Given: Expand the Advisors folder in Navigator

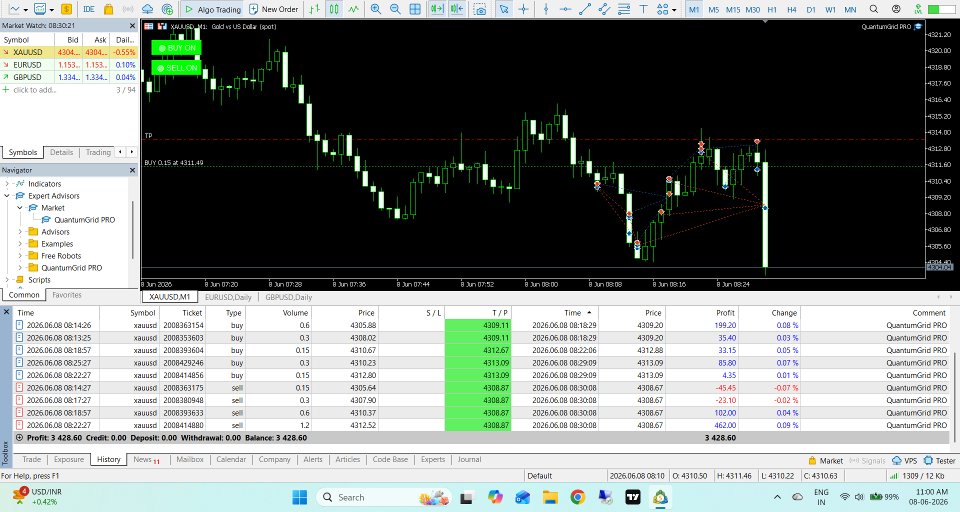Looking at the screenshot, I should point(20,232).
